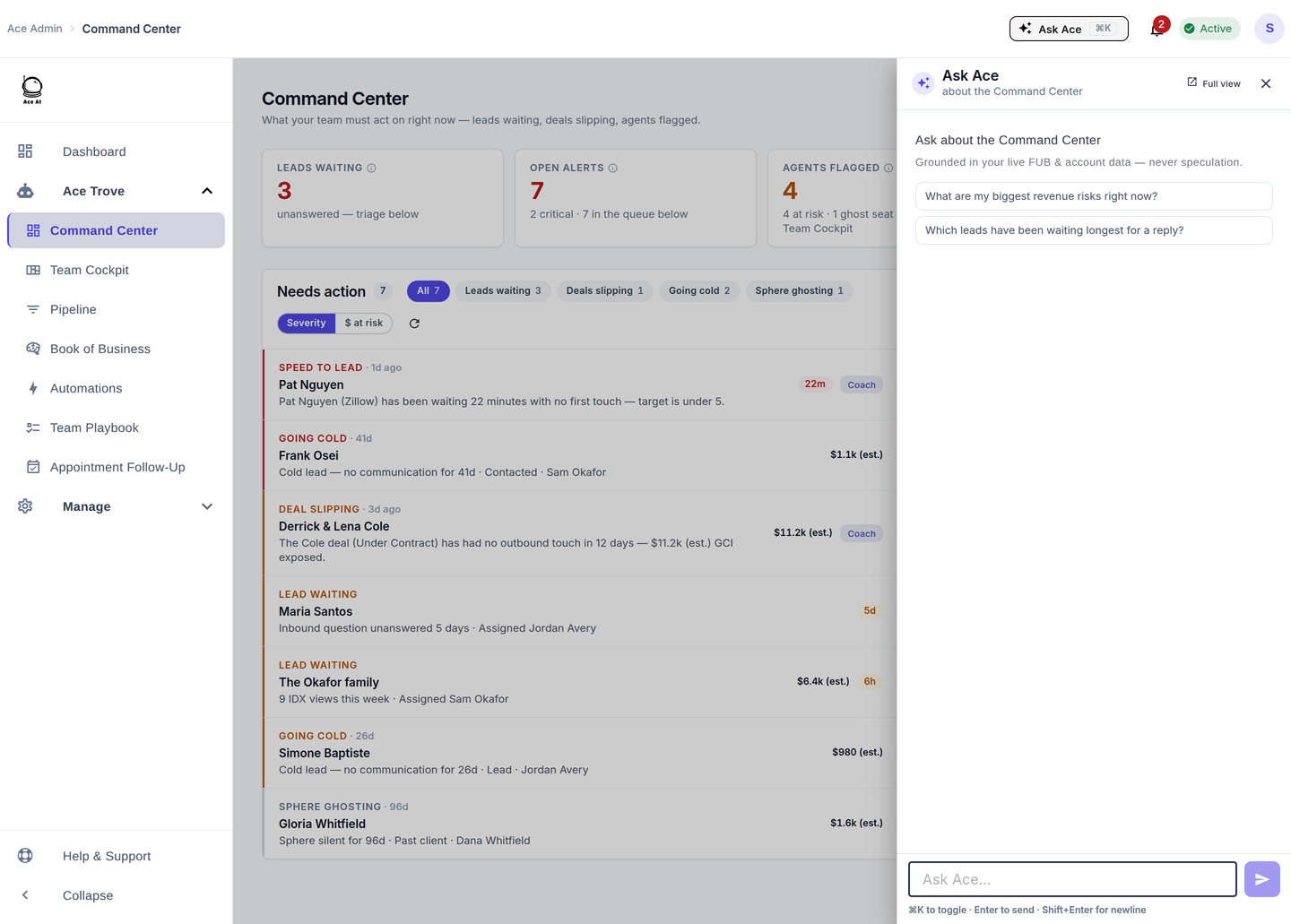Image resolution: width=1291 pixels, height=924 pixels.
Task: Refresh the Needs action list
Action: (414, 324)
